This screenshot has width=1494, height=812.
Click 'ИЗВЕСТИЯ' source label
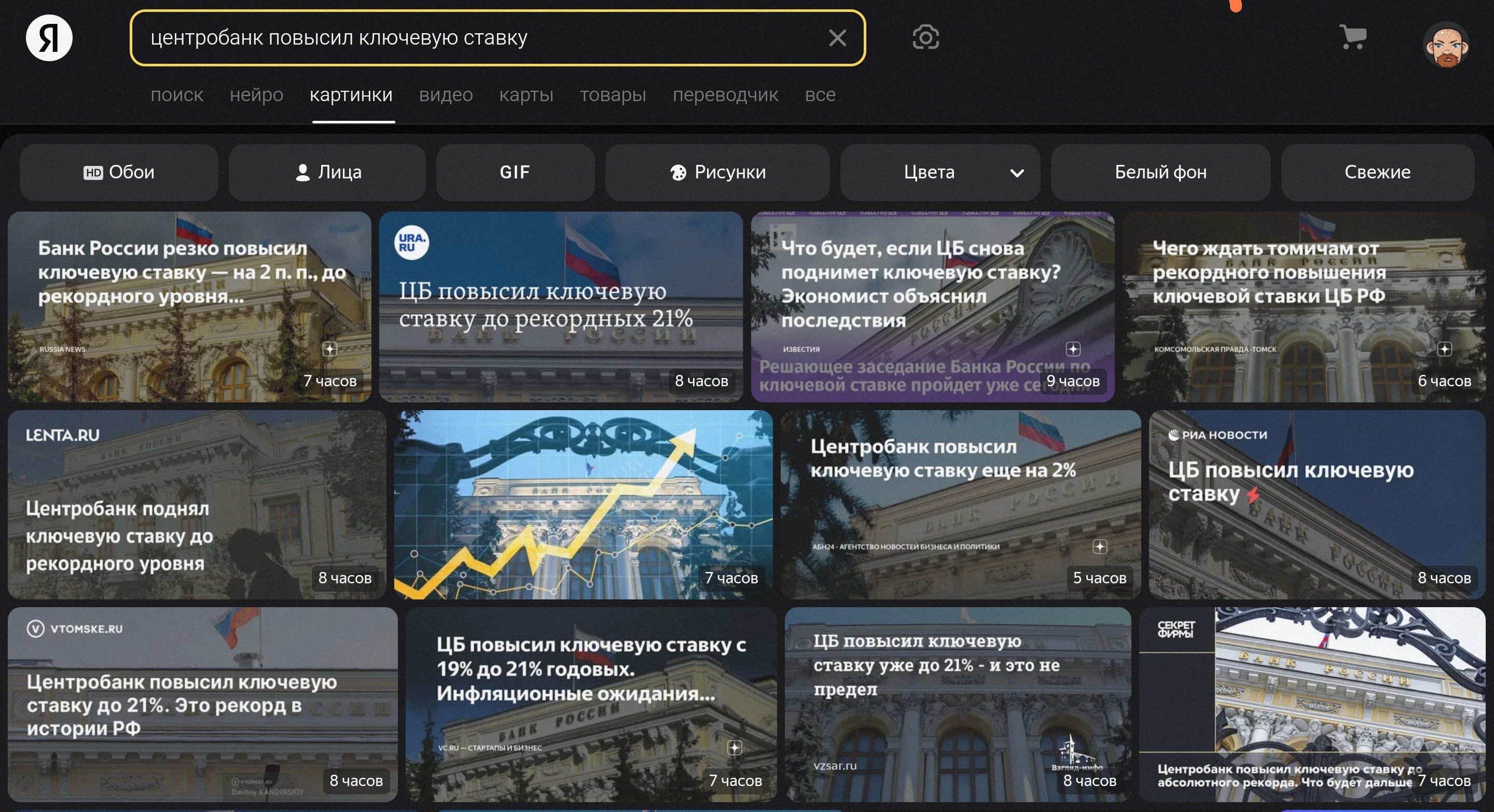click(801, 349)
